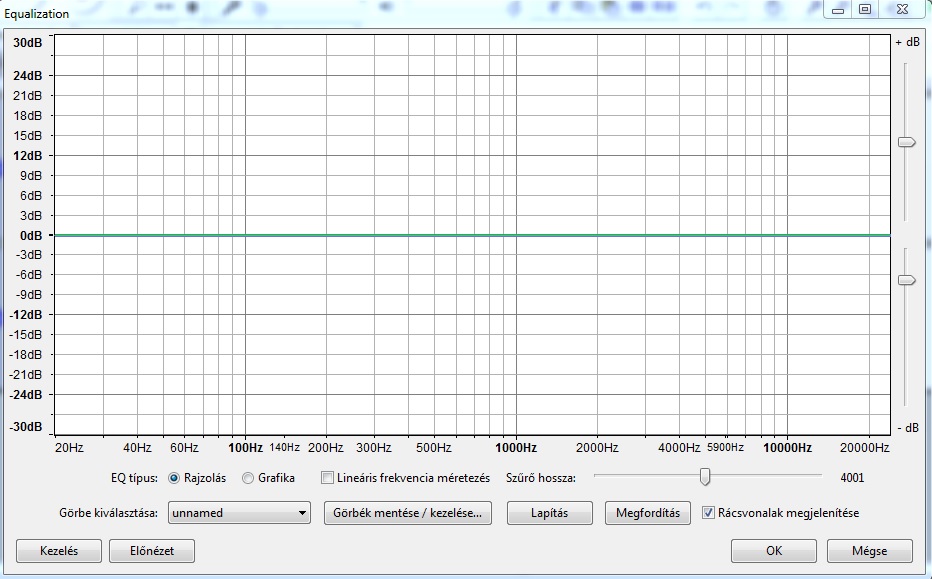Toggle Rácsvonalak megjelenítése checkbox
Image resolution: width=932 pixels, height=579 pixels.
[x=709, y=513]
